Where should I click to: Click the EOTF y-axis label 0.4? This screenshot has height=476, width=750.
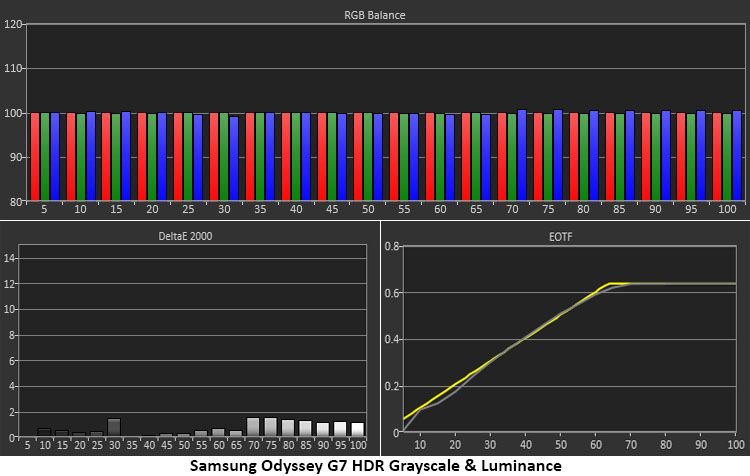click(392, 339)
